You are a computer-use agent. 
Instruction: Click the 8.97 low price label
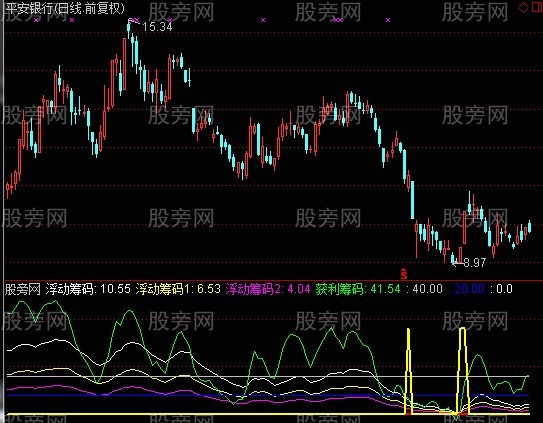point(474,263)
